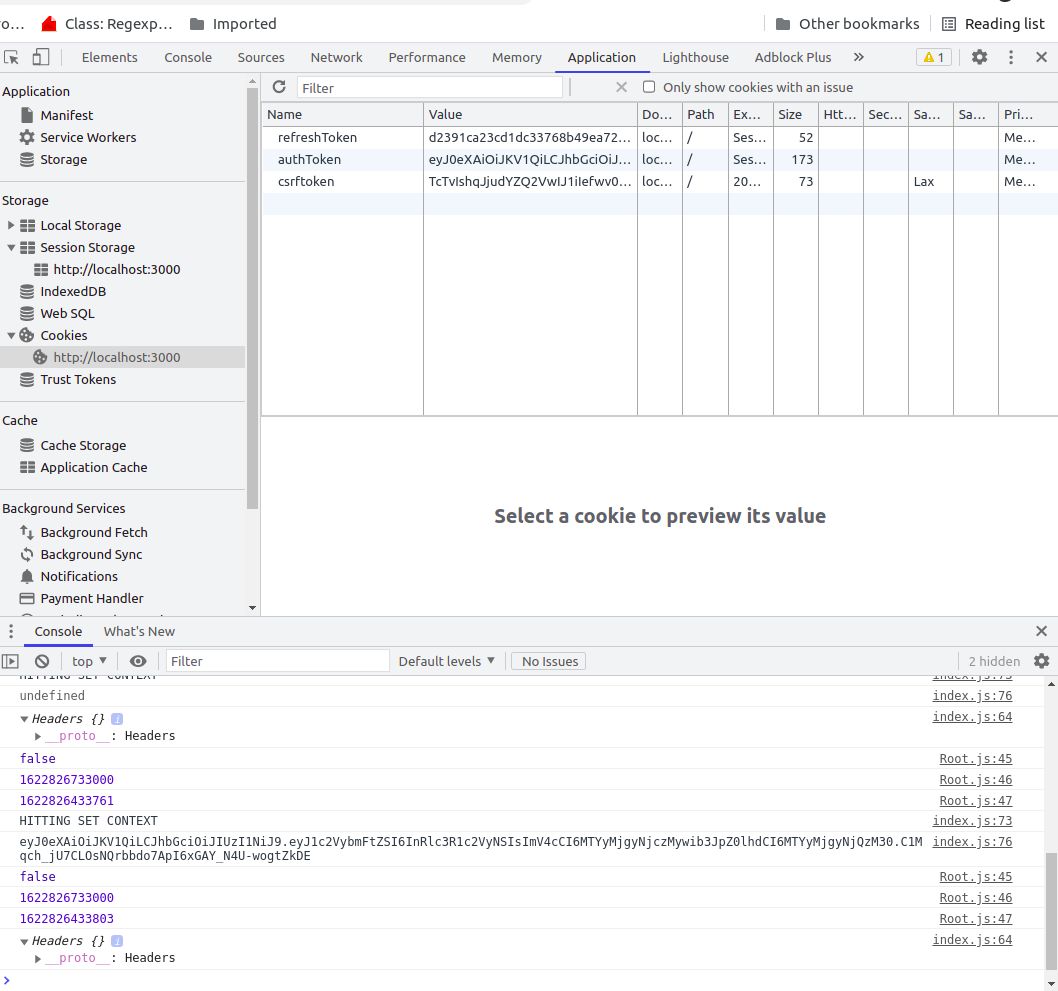Click the Manifest file icon
Image resolution: width=1058 pixels, height=991 pixels.
(27, 115)
